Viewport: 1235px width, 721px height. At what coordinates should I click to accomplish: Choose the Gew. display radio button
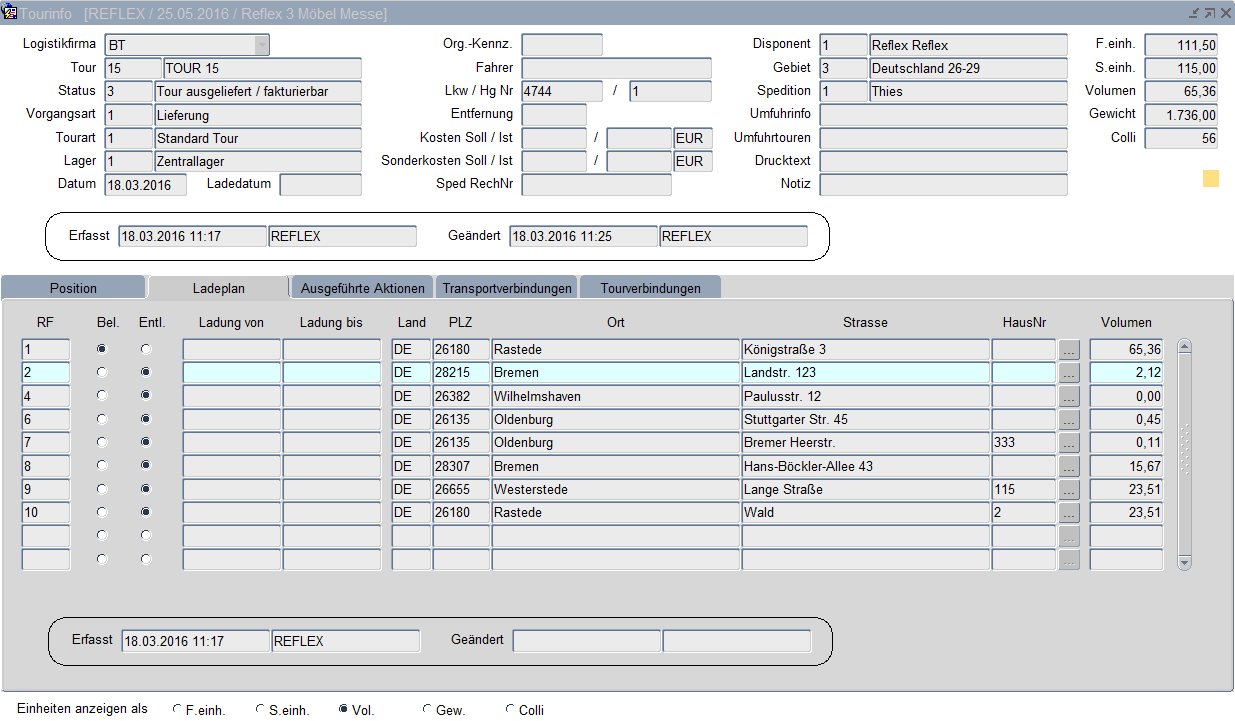click(427, 710)
